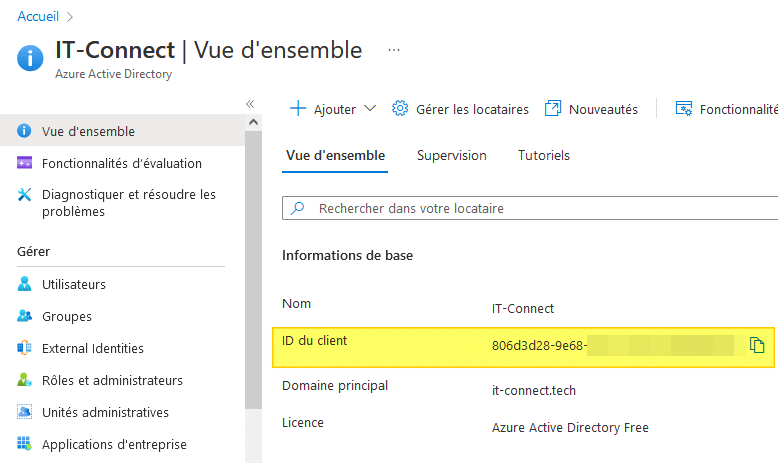
Task: Click the Utilisateurs sidebar icon
Action: coord(25,284)
